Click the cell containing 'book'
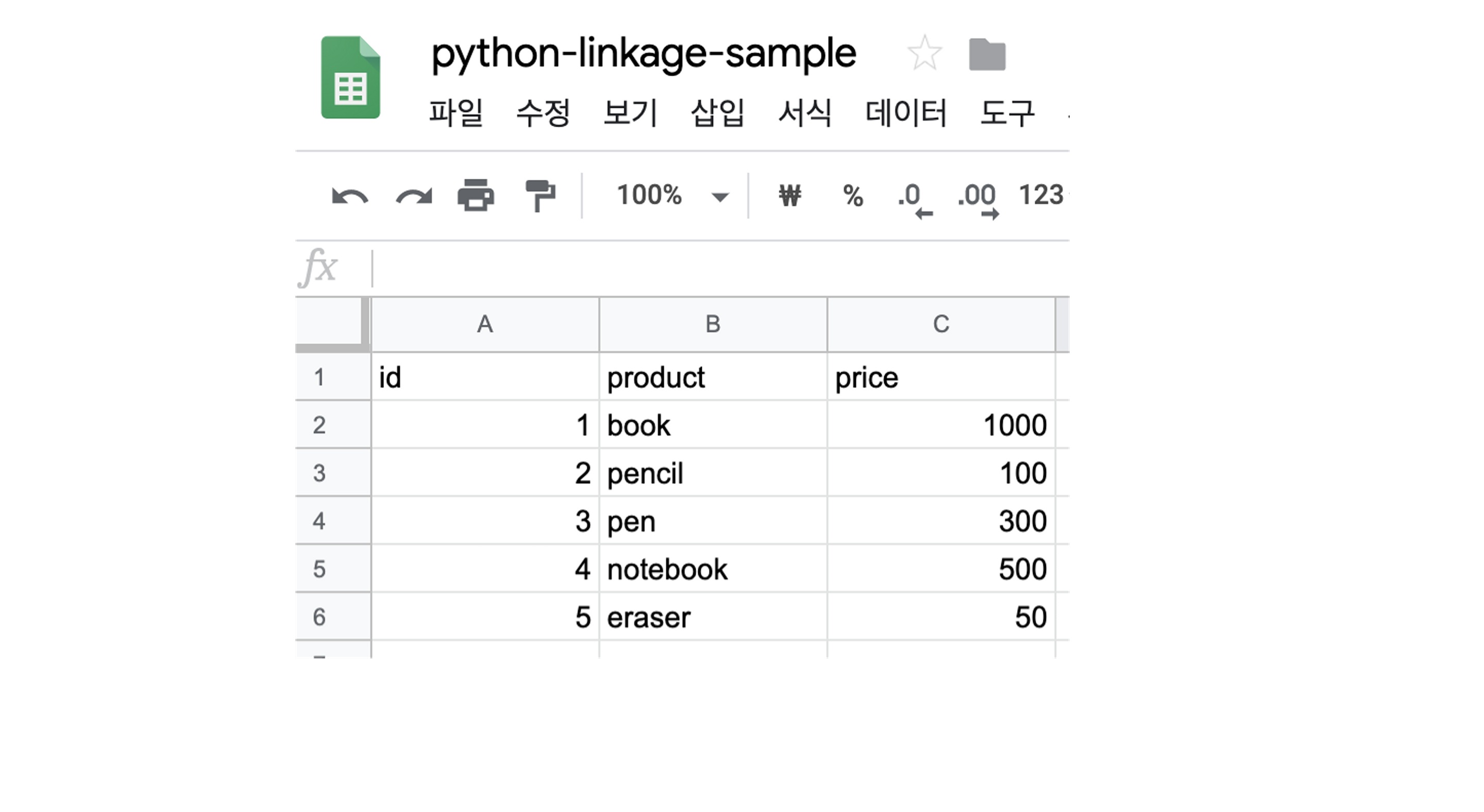This screenshot has width=1484, height=812. click(713, 425)
